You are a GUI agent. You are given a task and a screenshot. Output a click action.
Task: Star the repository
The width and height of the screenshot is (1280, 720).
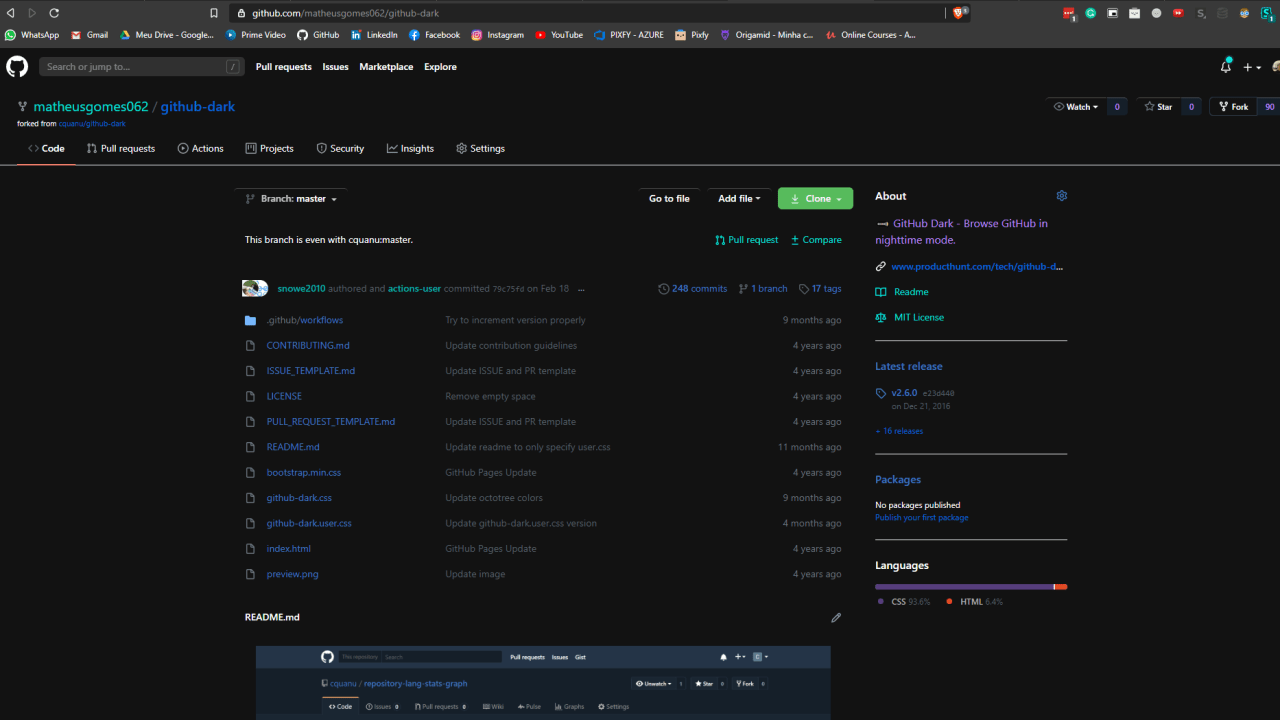click(x=1158, y=107)
